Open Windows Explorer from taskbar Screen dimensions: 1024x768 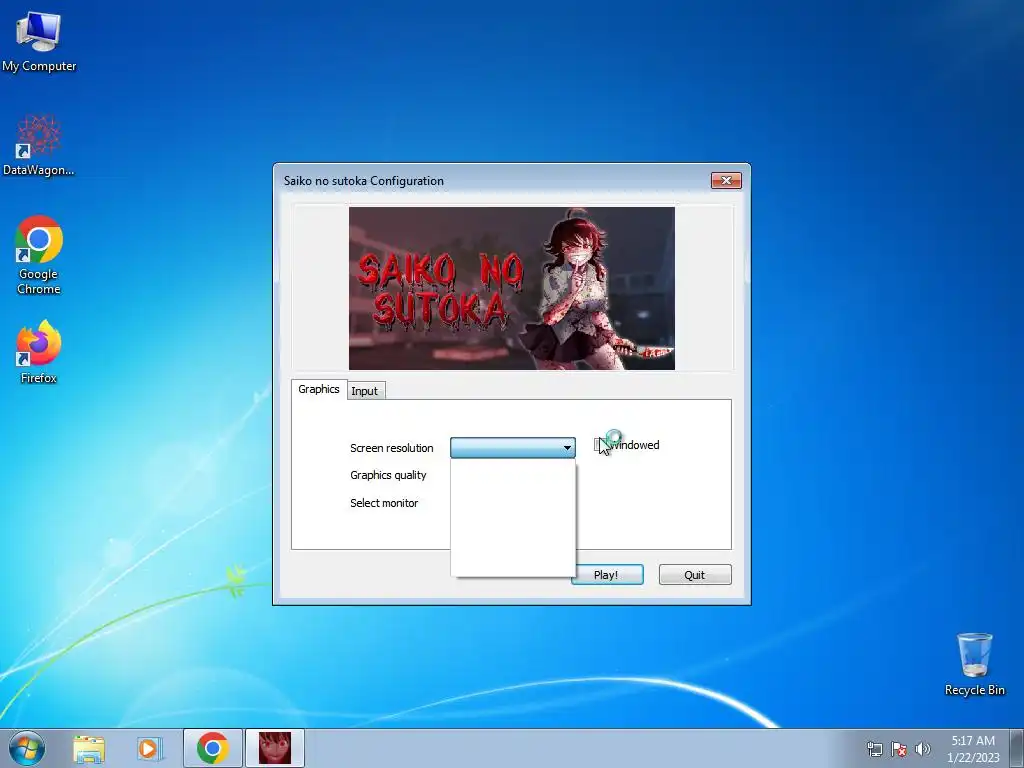tap(89, 748)
